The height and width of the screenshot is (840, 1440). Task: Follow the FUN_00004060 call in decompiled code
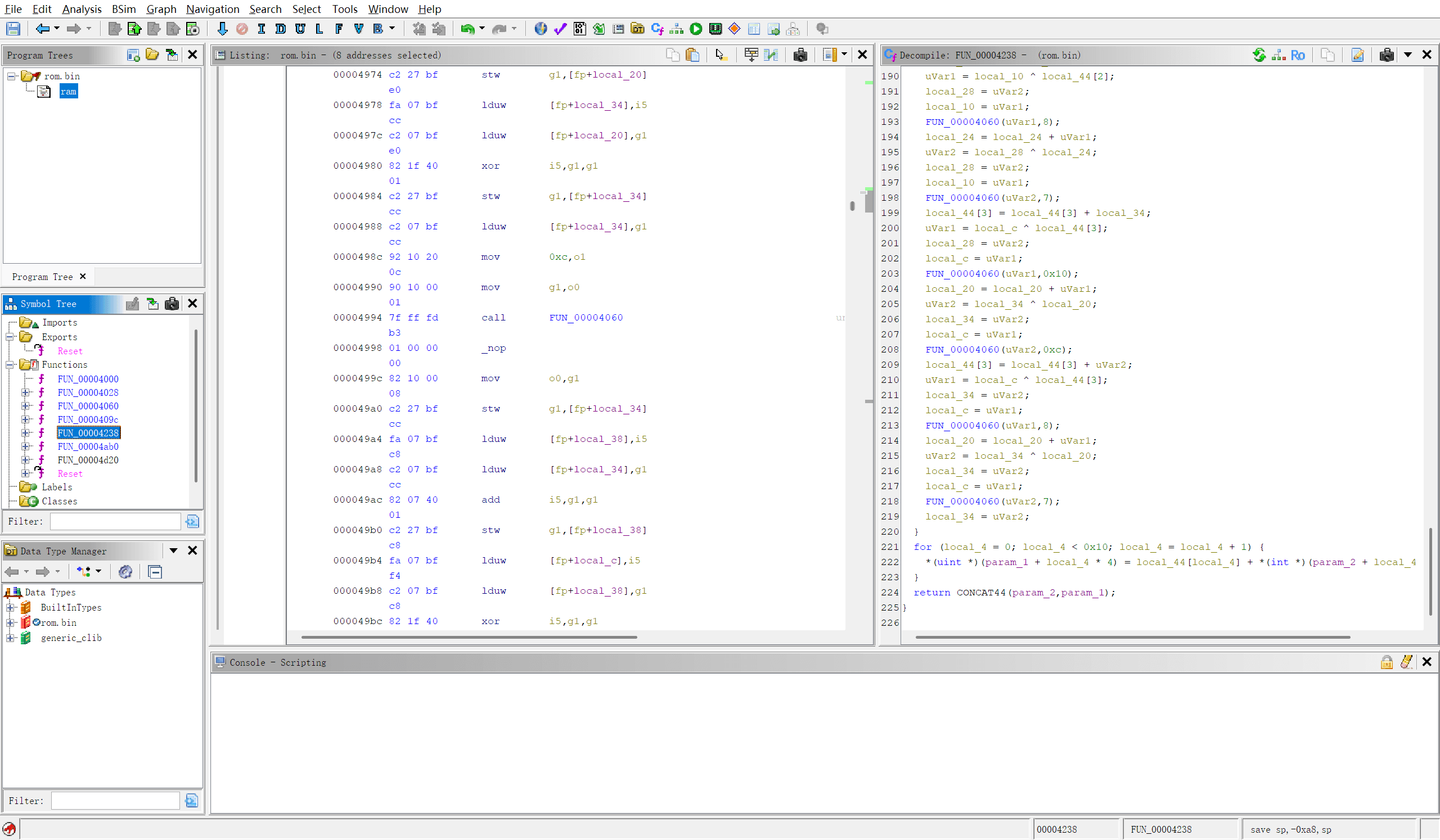point(961,121)
